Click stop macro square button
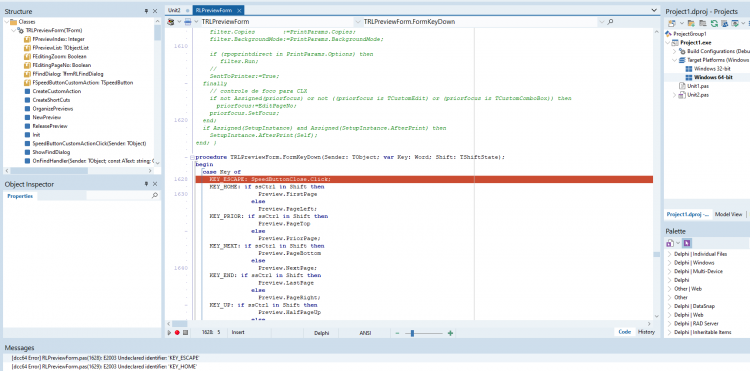 pyautogui.click(x=185, y=333)
